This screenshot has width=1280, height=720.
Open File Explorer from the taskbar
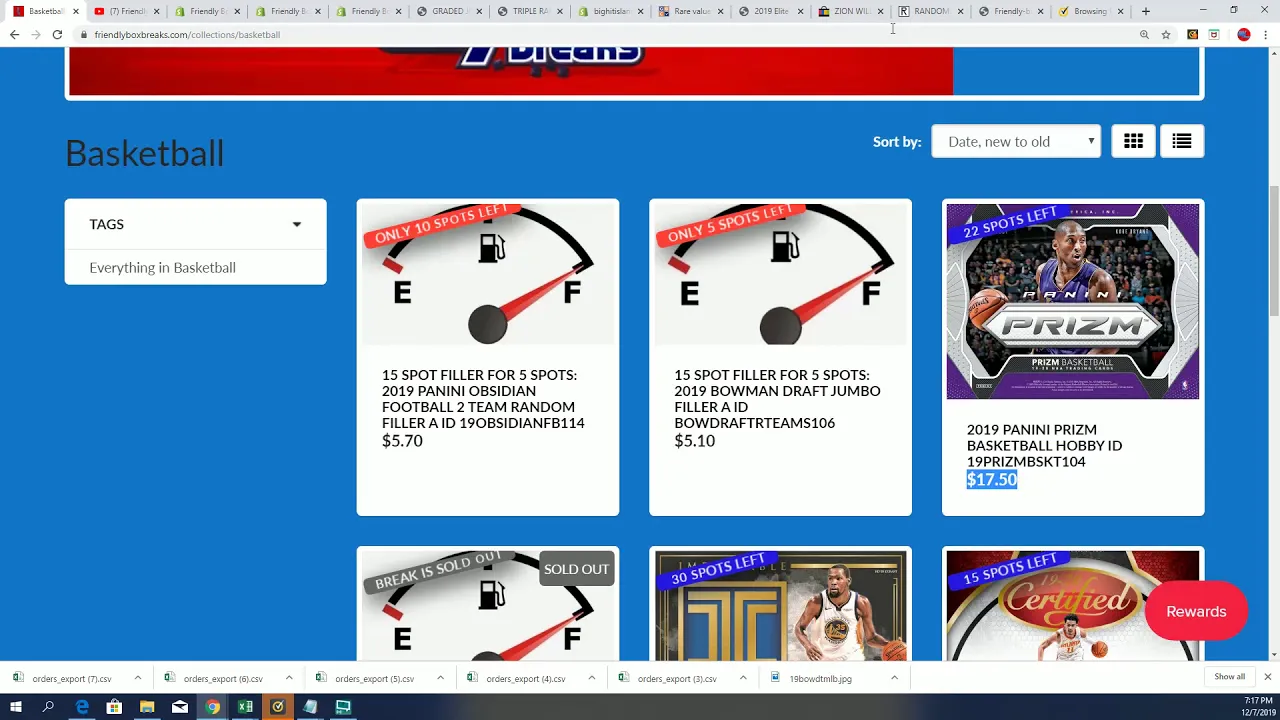[147, 707]
